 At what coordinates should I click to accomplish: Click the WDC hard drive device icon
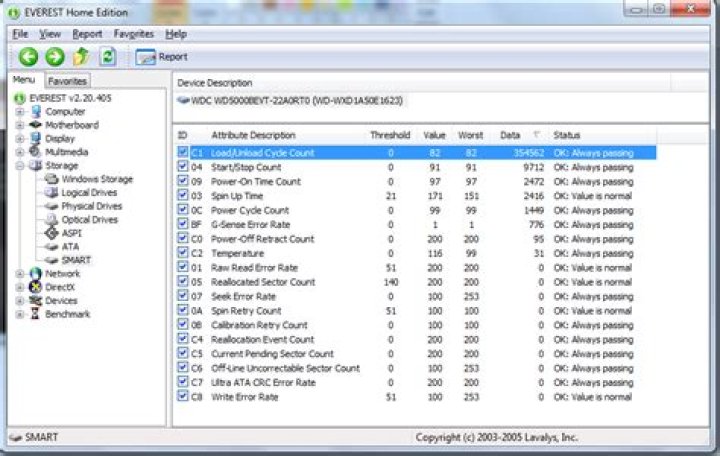184,100
